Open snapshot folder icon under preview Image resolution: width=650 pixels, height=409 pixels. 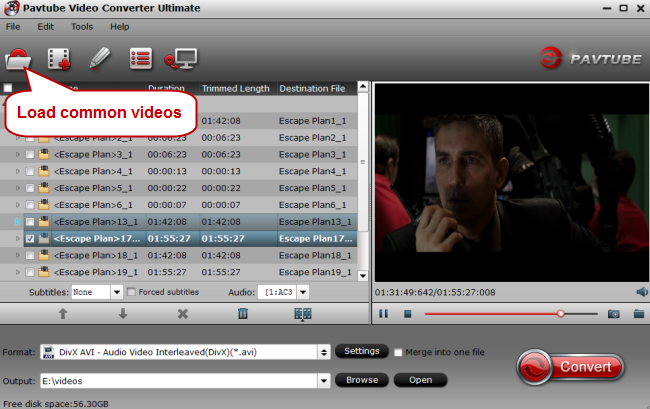639,314
